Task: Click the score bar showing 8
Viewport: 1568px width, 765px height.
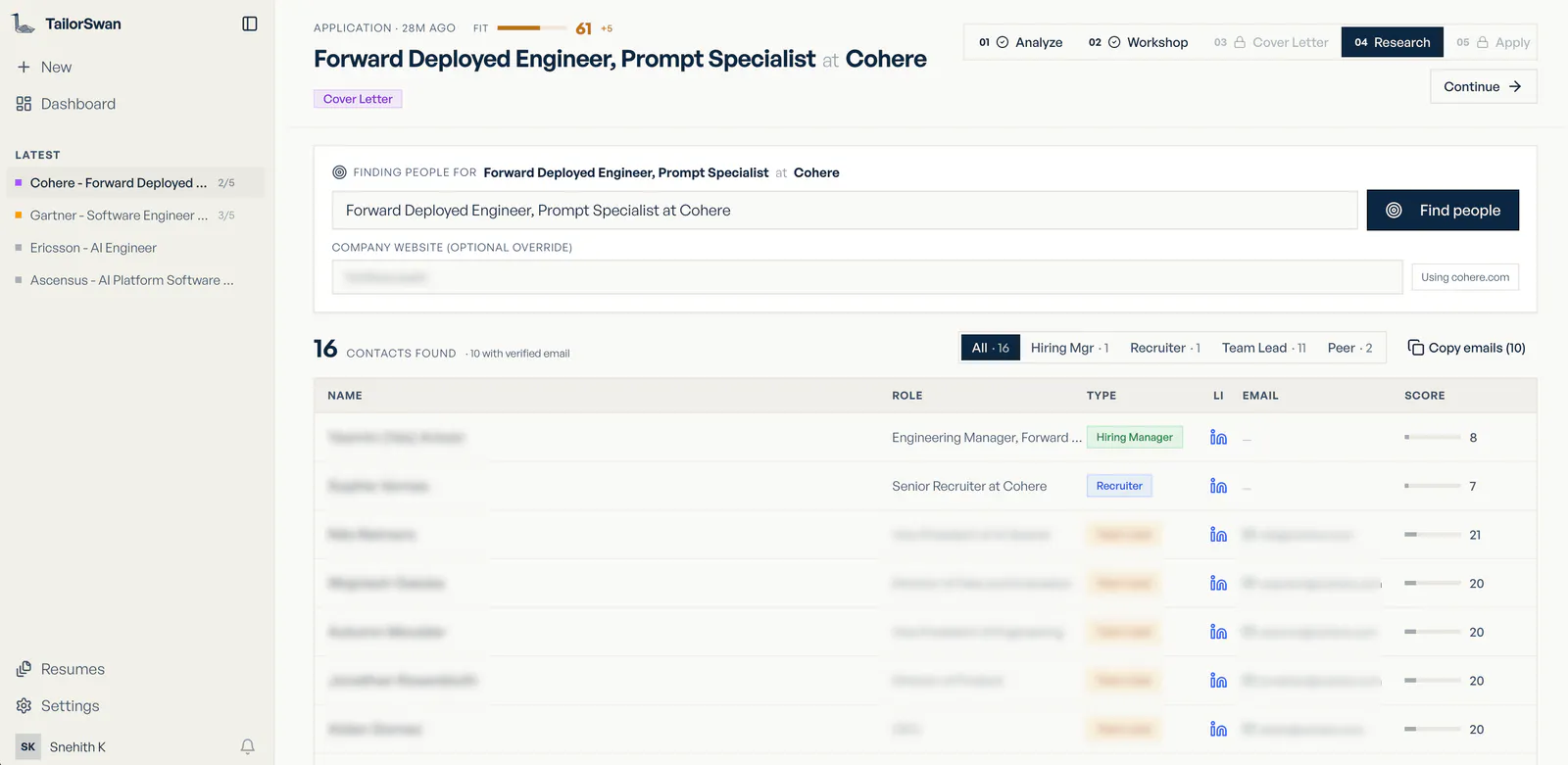Action: pyautogui.click(x=1433, y=438)
